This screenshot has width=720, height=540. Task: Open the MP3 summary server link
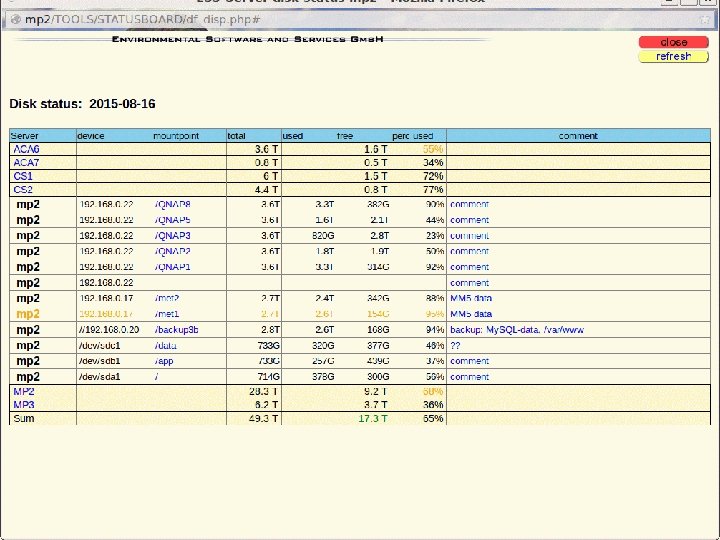pyautogui.click(x=24, y=405)
